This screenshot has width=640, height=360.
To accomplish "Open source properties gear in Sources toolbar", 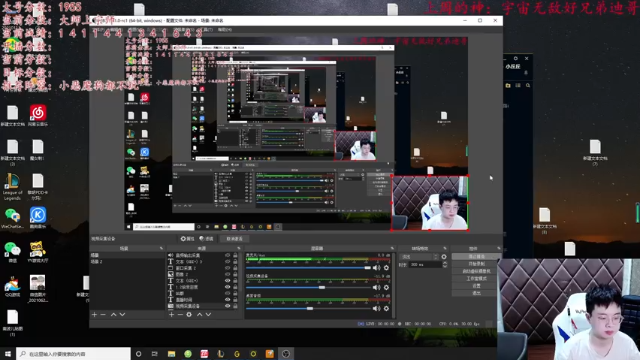I will point(189,315).
